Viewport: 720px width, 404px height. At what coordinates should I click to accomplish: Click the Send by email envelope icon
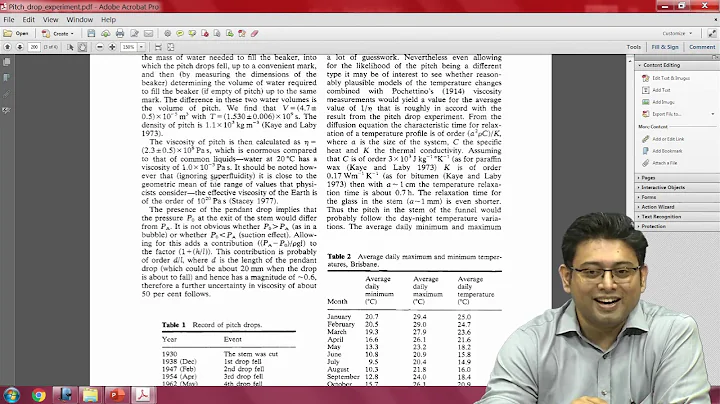point(148,34)
